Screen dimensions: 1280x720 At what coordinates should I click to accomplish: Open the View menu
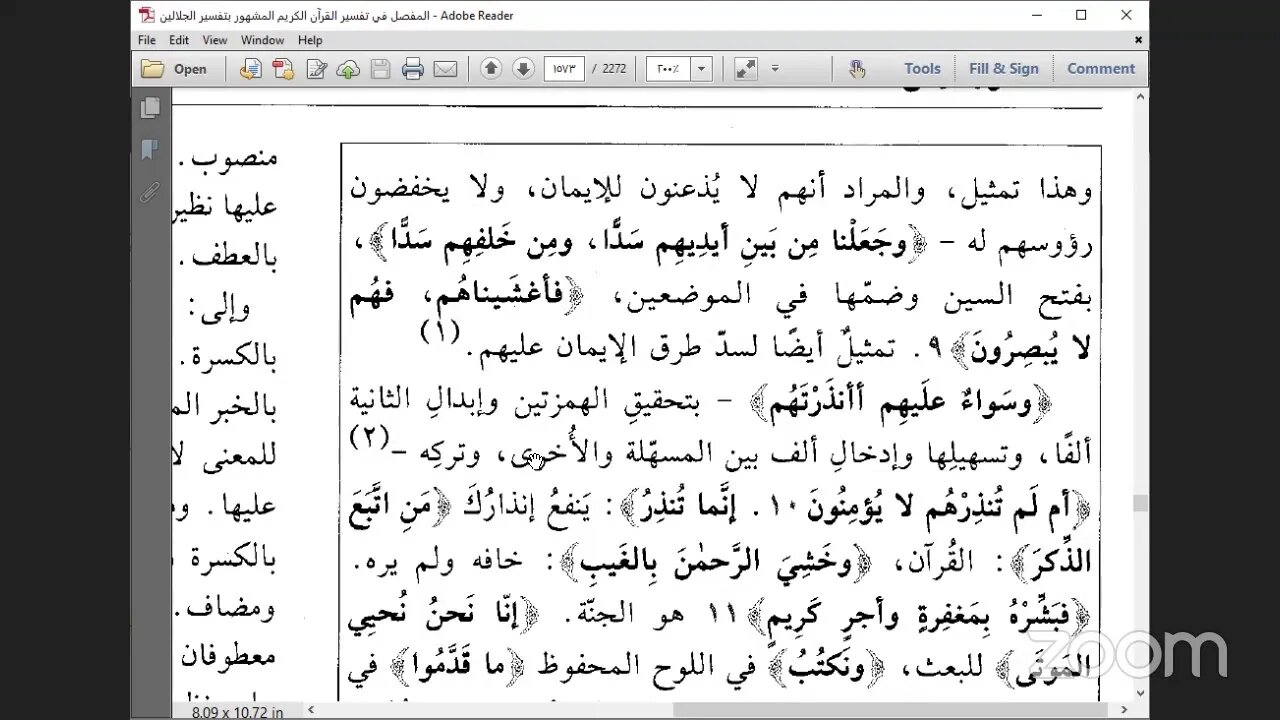pos(215,40)
